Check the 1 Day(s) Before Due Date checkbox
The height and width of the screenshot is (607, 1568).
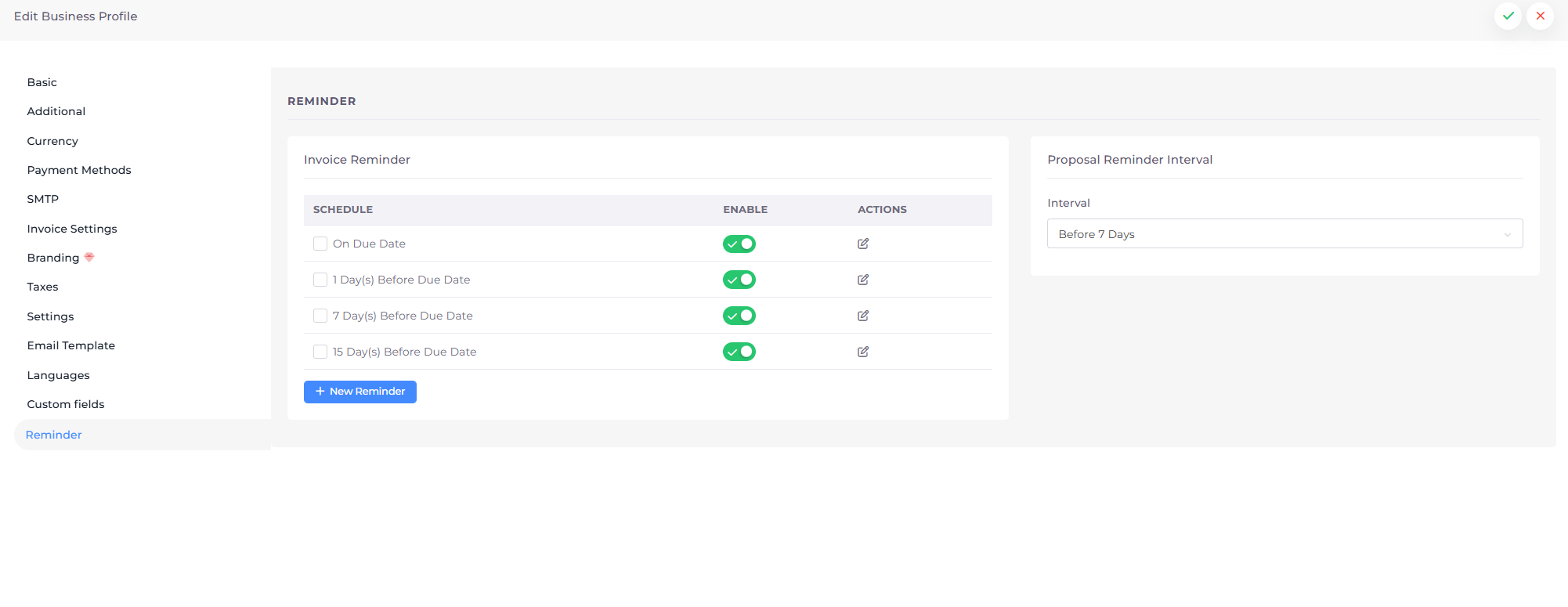(320, 280)
